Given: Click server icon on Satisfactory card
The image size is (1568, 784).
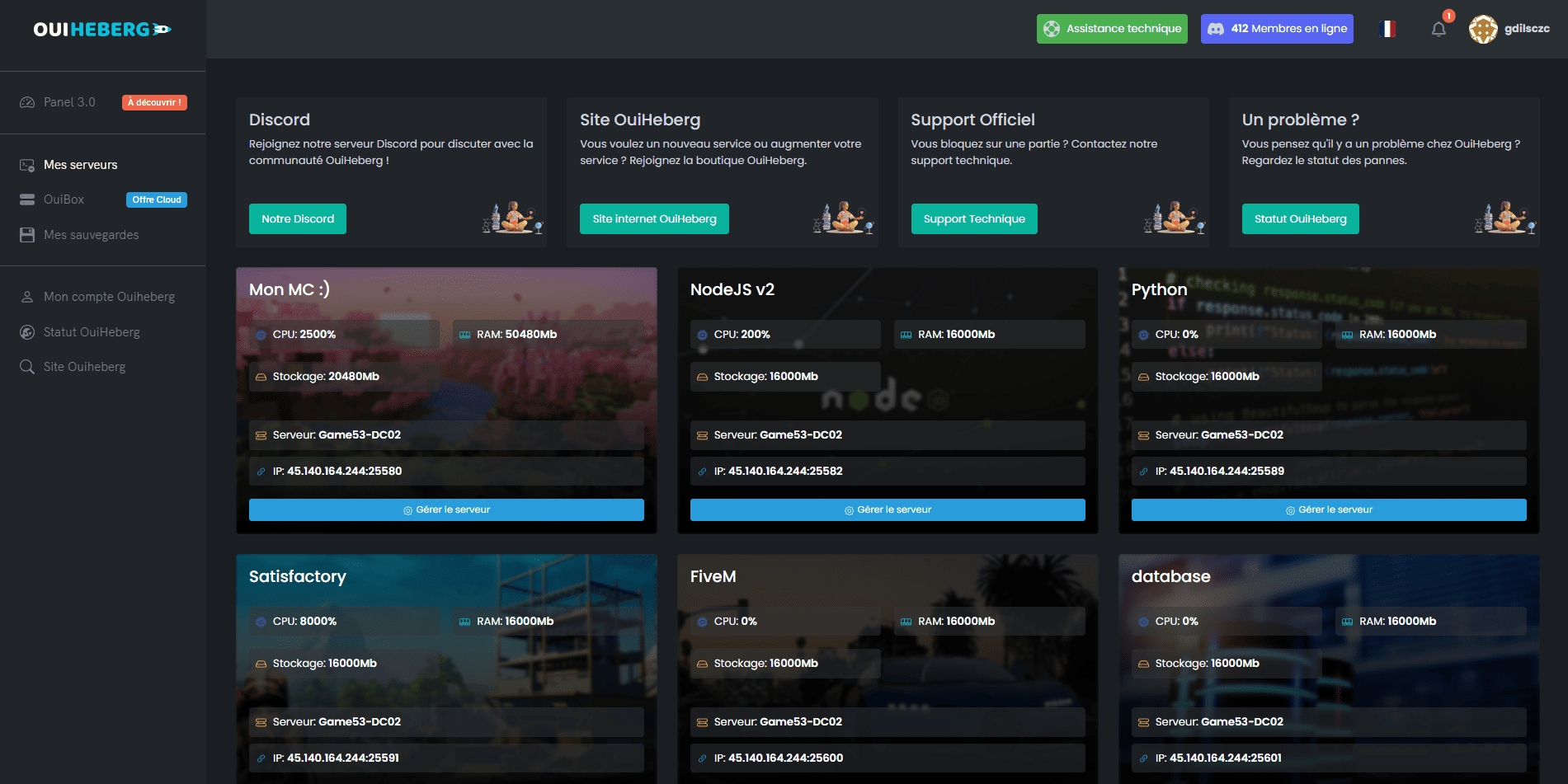Looking at the screenshot, I should pos(261,722).
